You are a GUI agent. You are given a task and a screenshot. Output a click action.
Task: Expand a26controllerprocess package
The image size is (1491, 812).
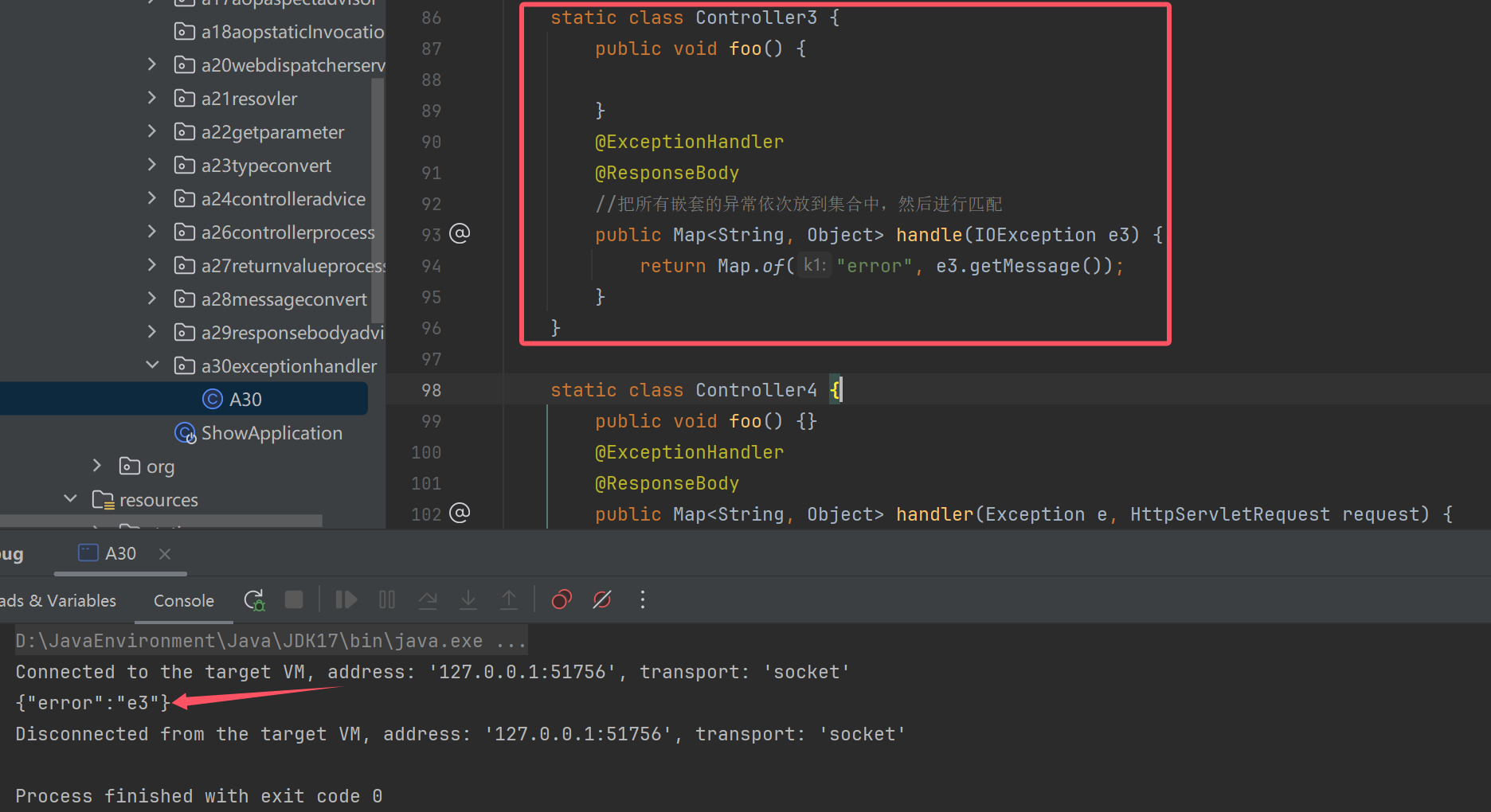(152, 232)
